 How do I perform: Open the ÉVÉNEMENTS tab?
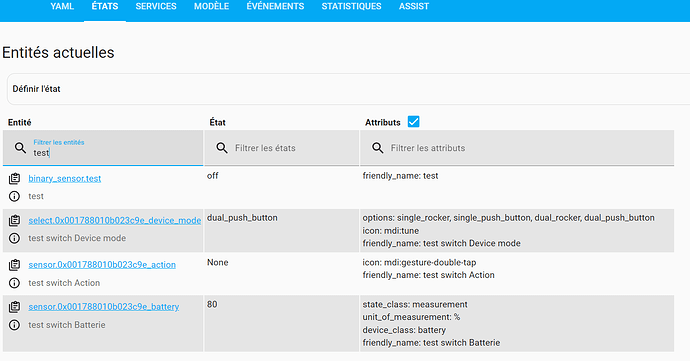pos(275,7)
